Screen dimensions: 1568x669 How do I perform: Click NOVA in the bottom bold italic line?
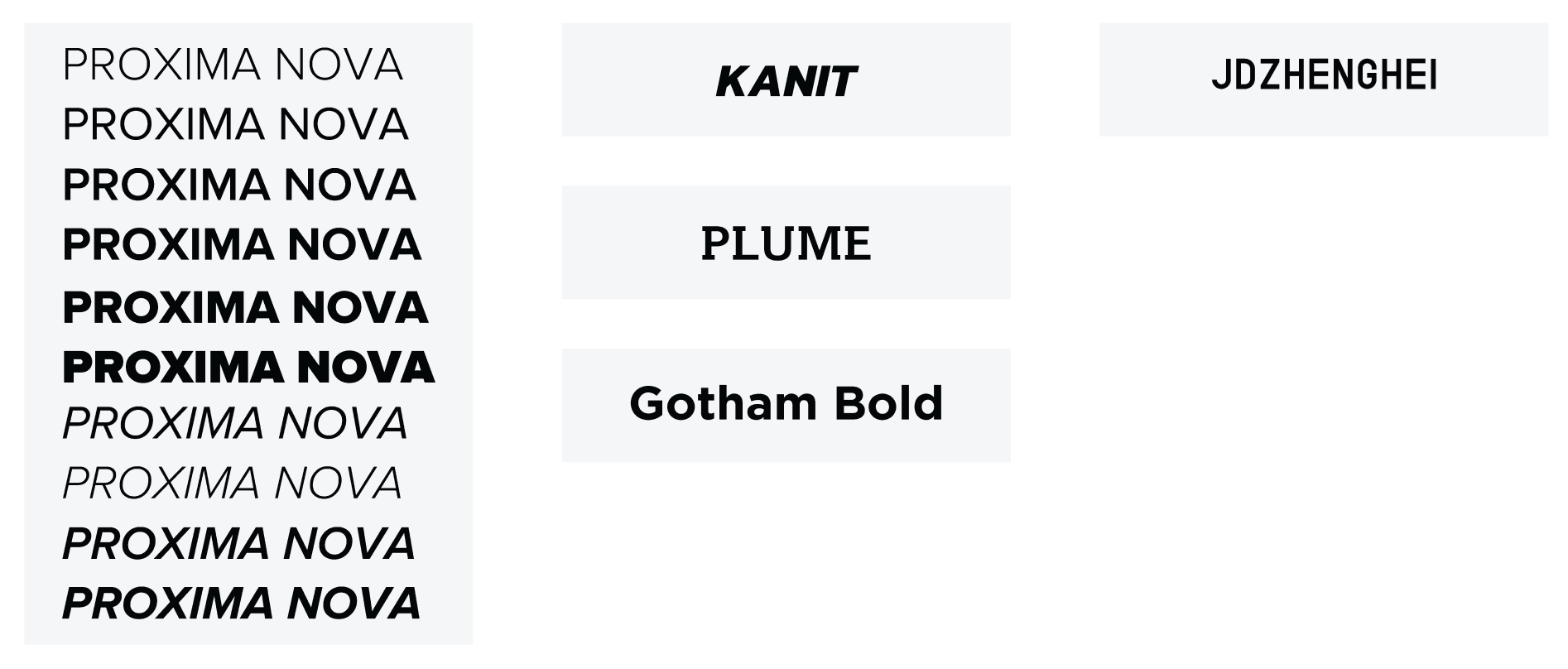tap(354, 604)
